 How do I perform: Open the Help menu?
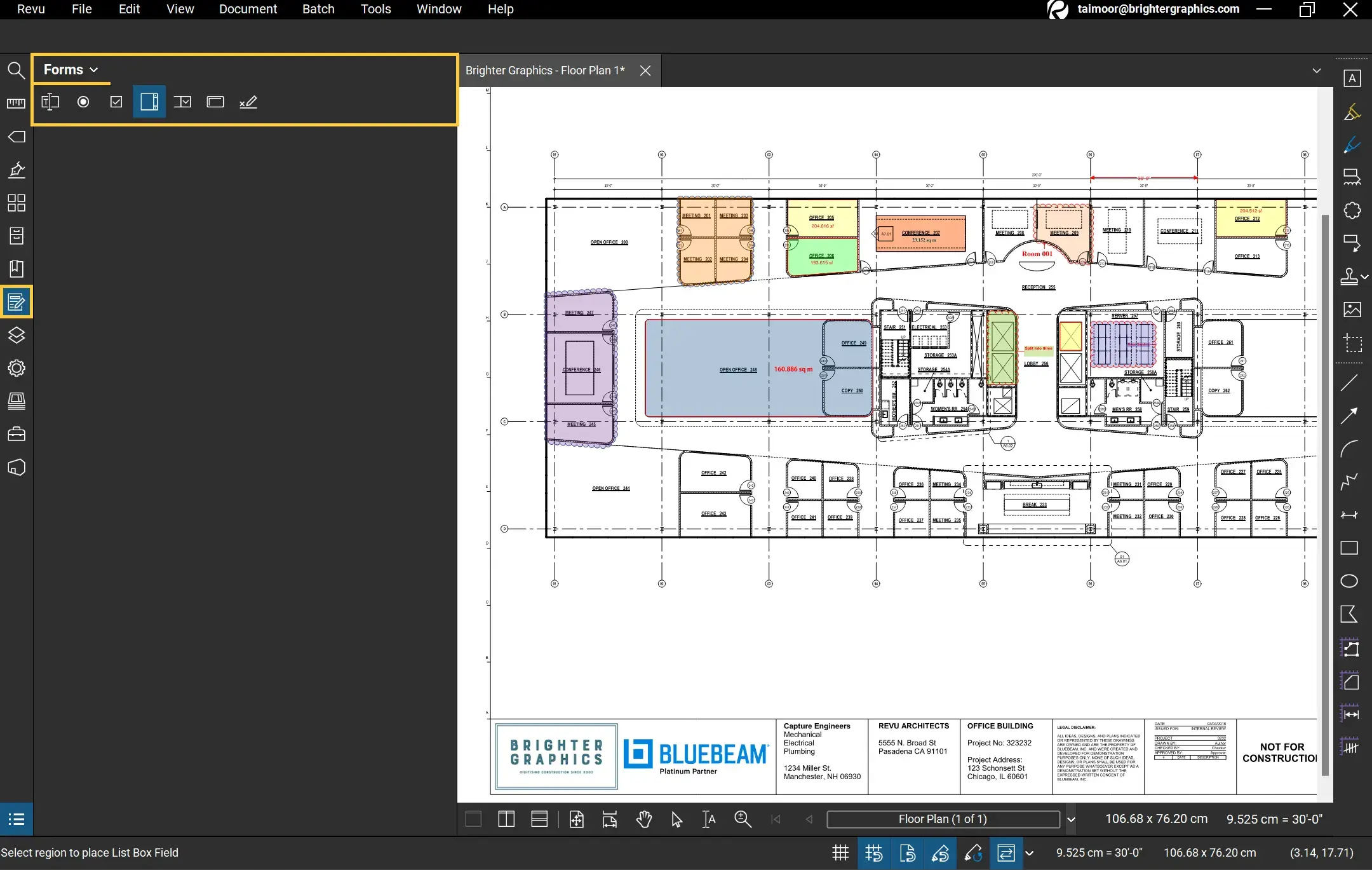click(x=501, y=9)
